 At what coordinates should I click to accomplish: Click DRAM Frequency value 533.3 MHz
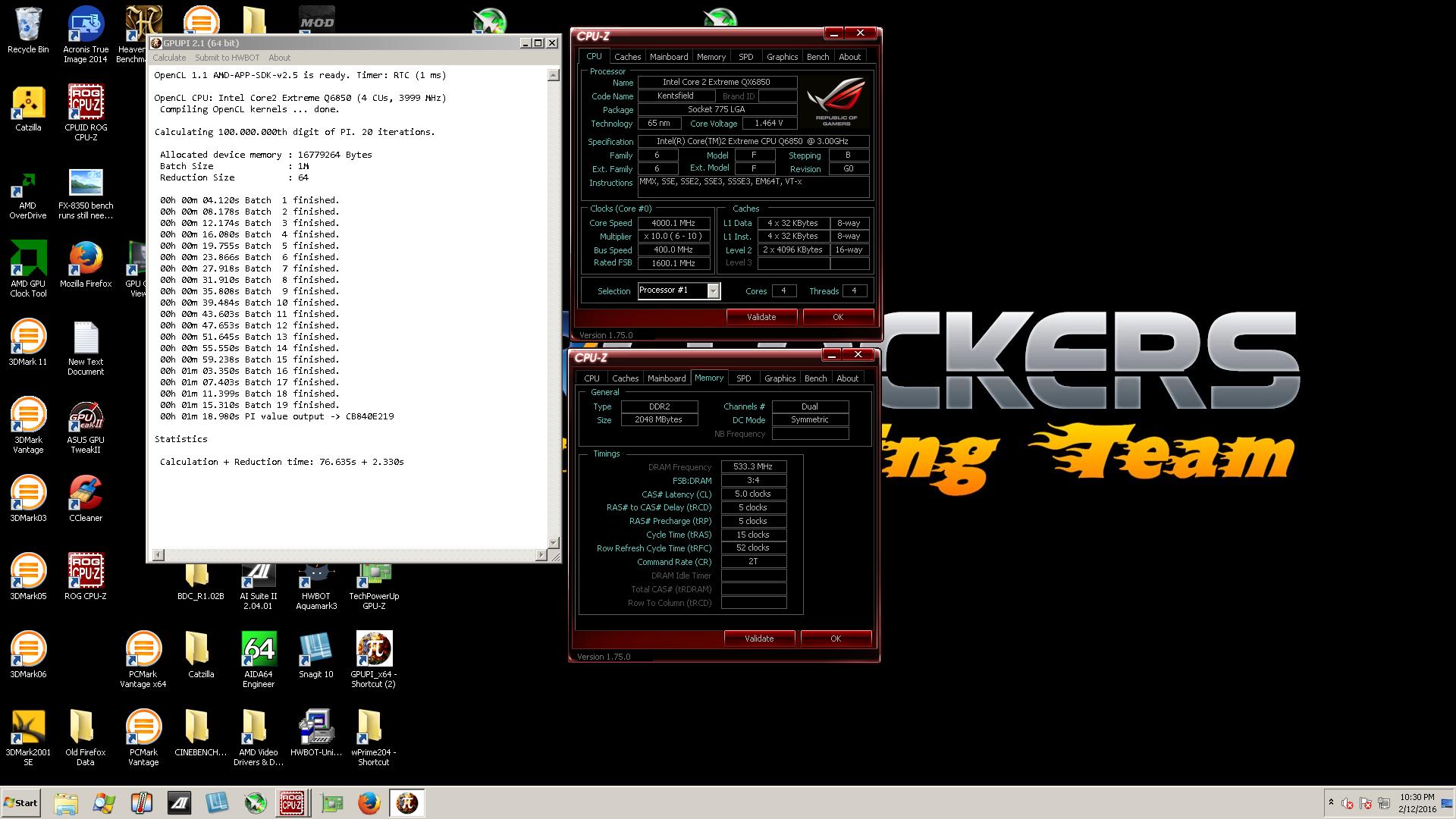click(x=753, y=467)
